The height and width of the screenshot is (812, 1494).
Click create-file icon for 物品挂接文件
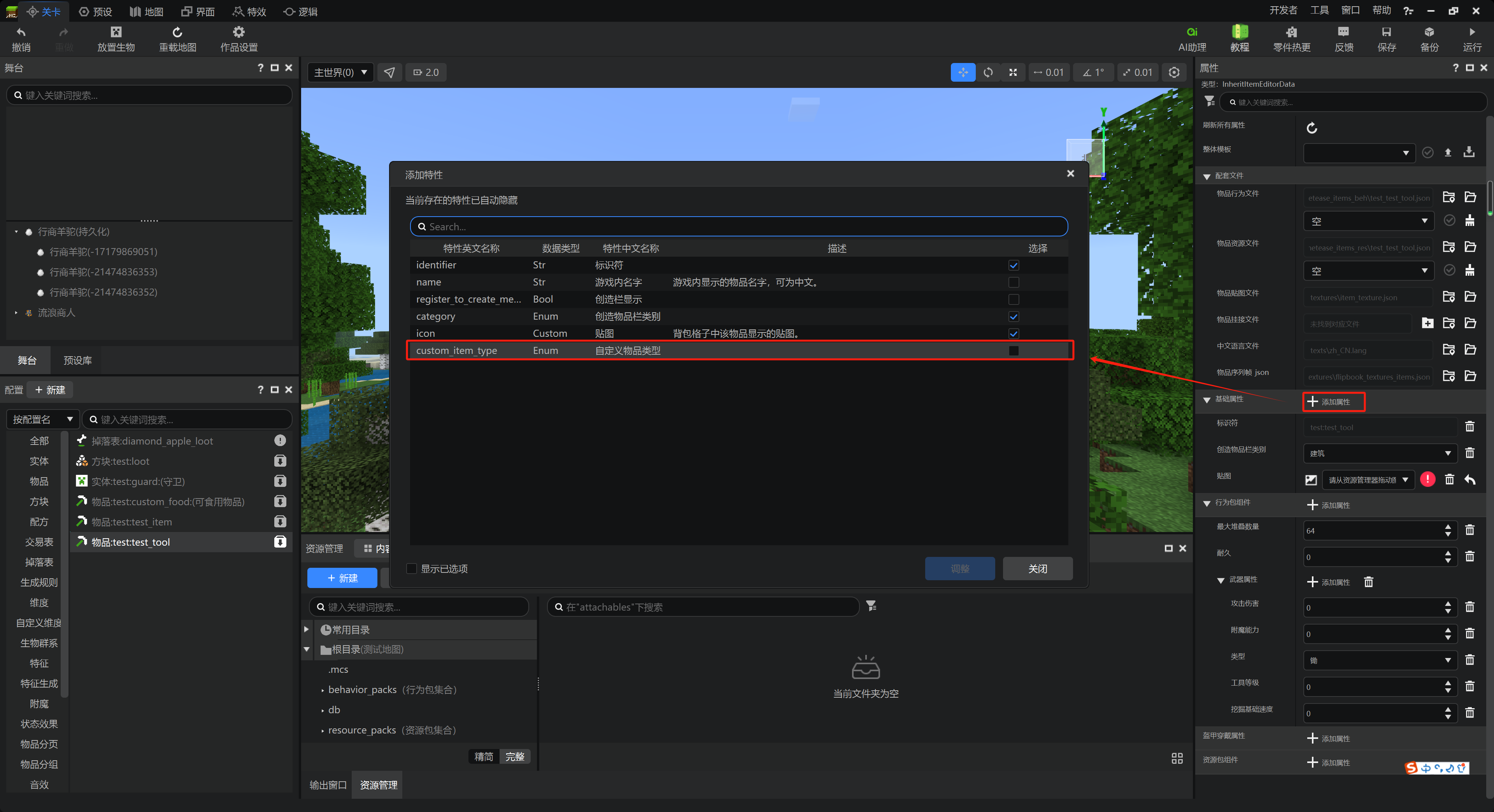1427,323
